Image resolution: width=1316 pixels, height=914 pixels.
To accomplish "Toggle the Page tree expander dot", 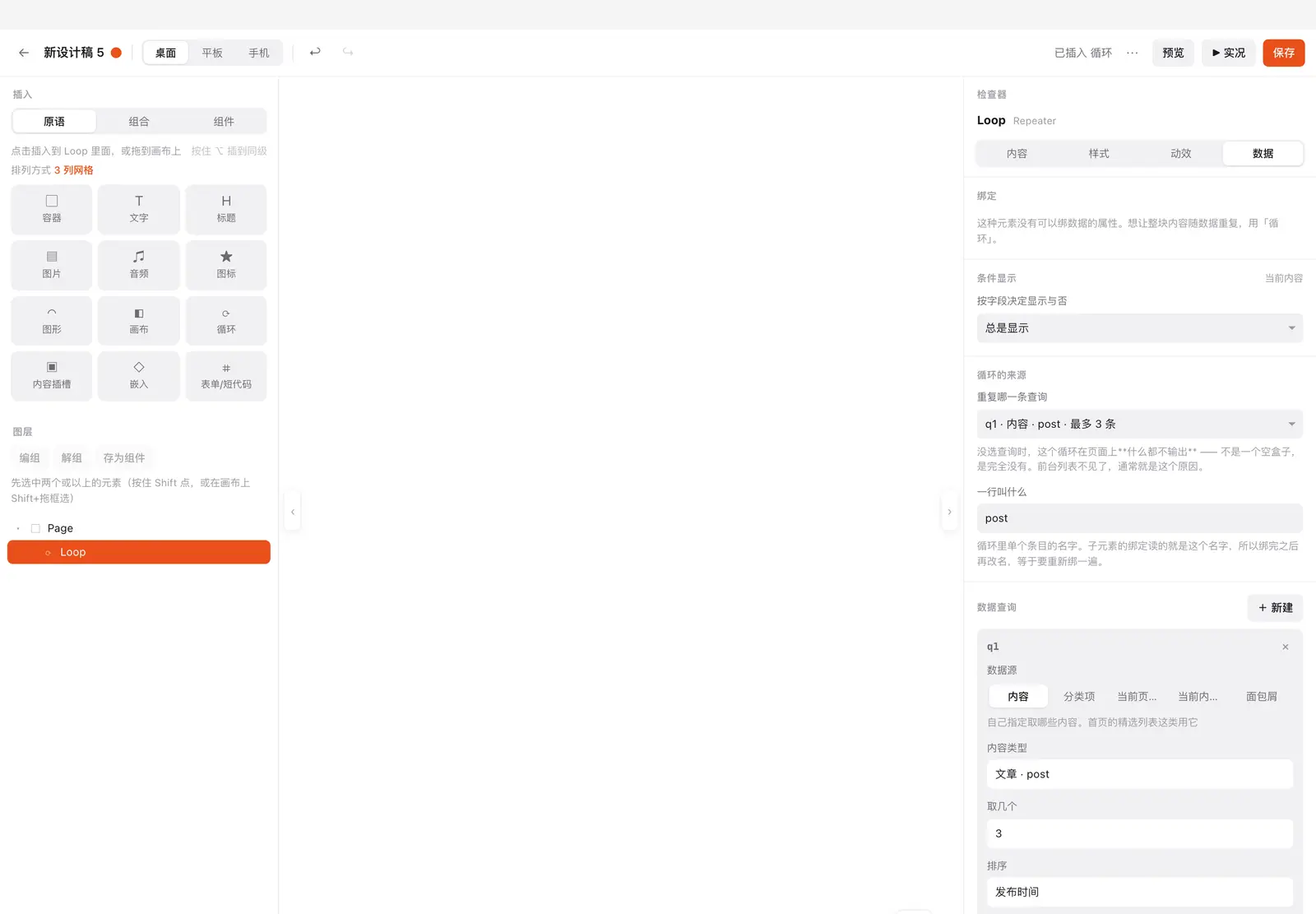I will pyautogui.click(x=18, y=529).
